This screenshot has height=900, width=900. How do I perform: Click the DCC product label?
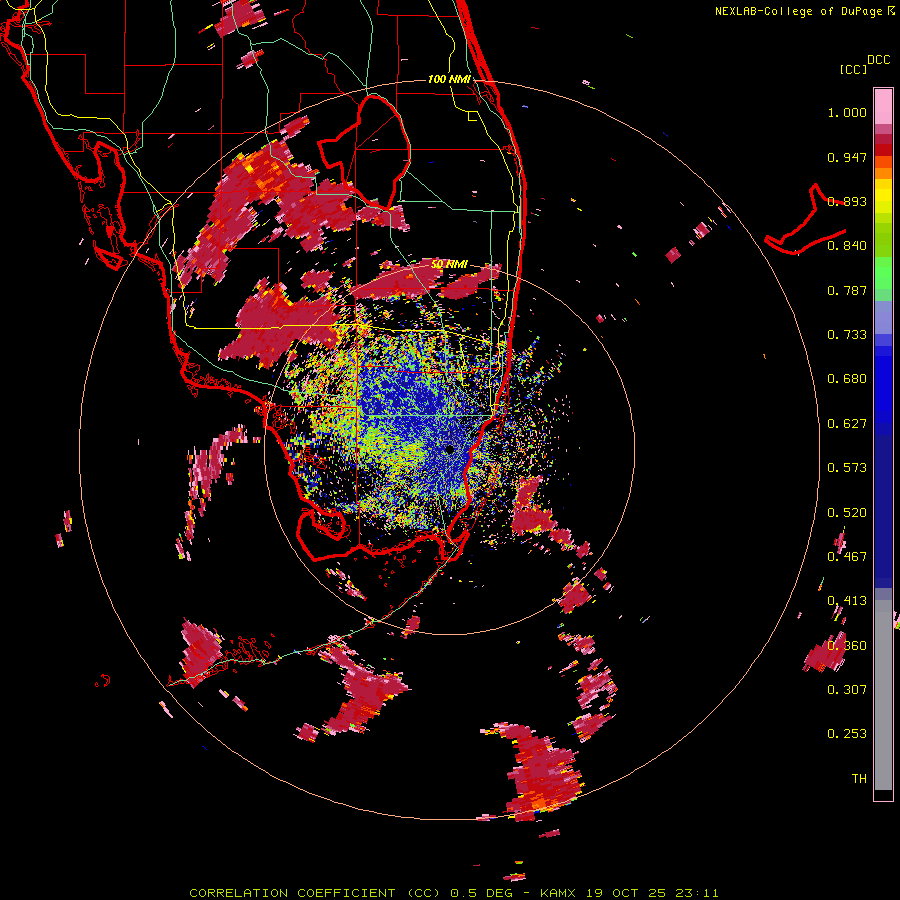click(878, 60)
